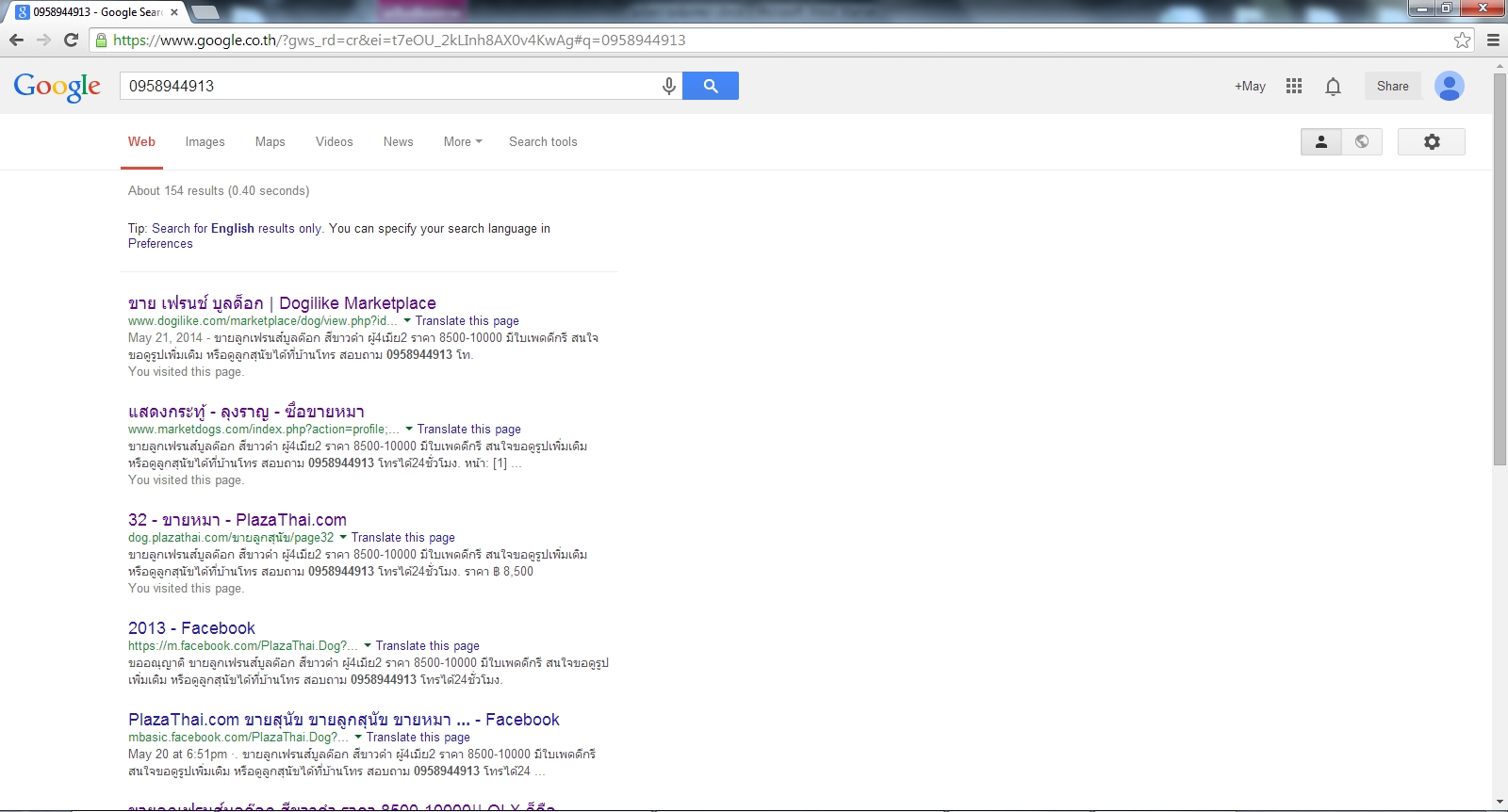Viewport: 1508px width, 812px height.
Task: Open the notifications bell
Action: pos(1333,87)
